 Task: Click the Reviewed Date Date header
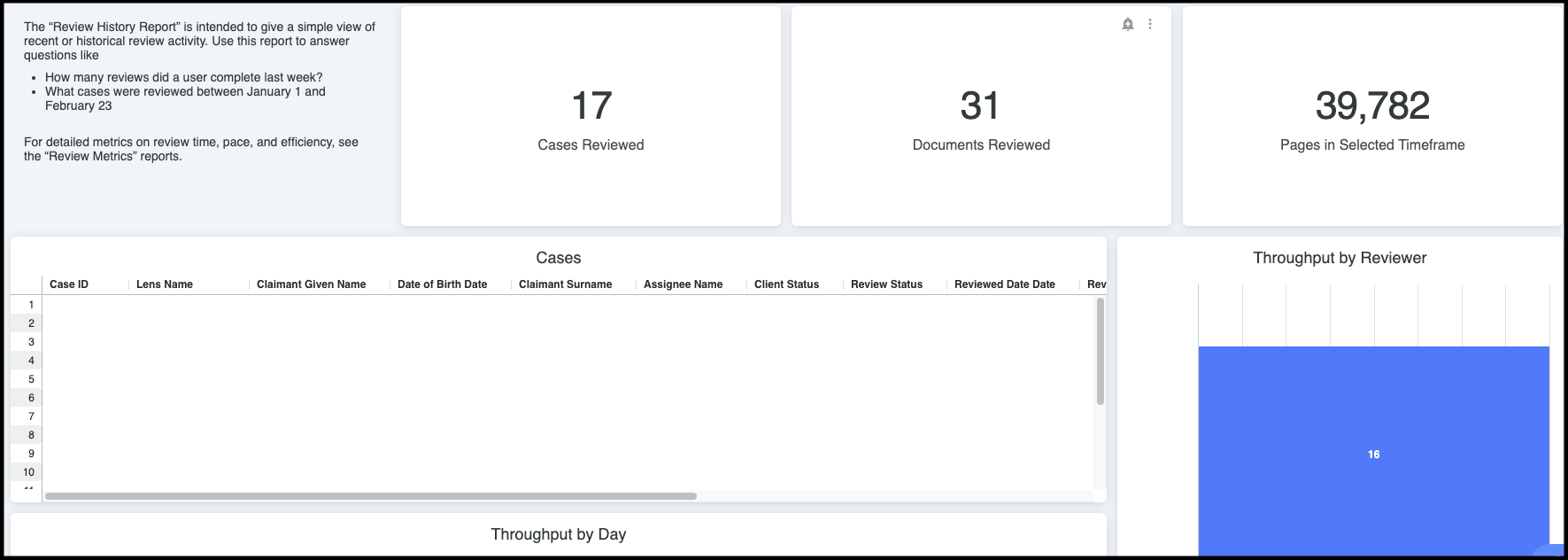(x=1005, y=284)
